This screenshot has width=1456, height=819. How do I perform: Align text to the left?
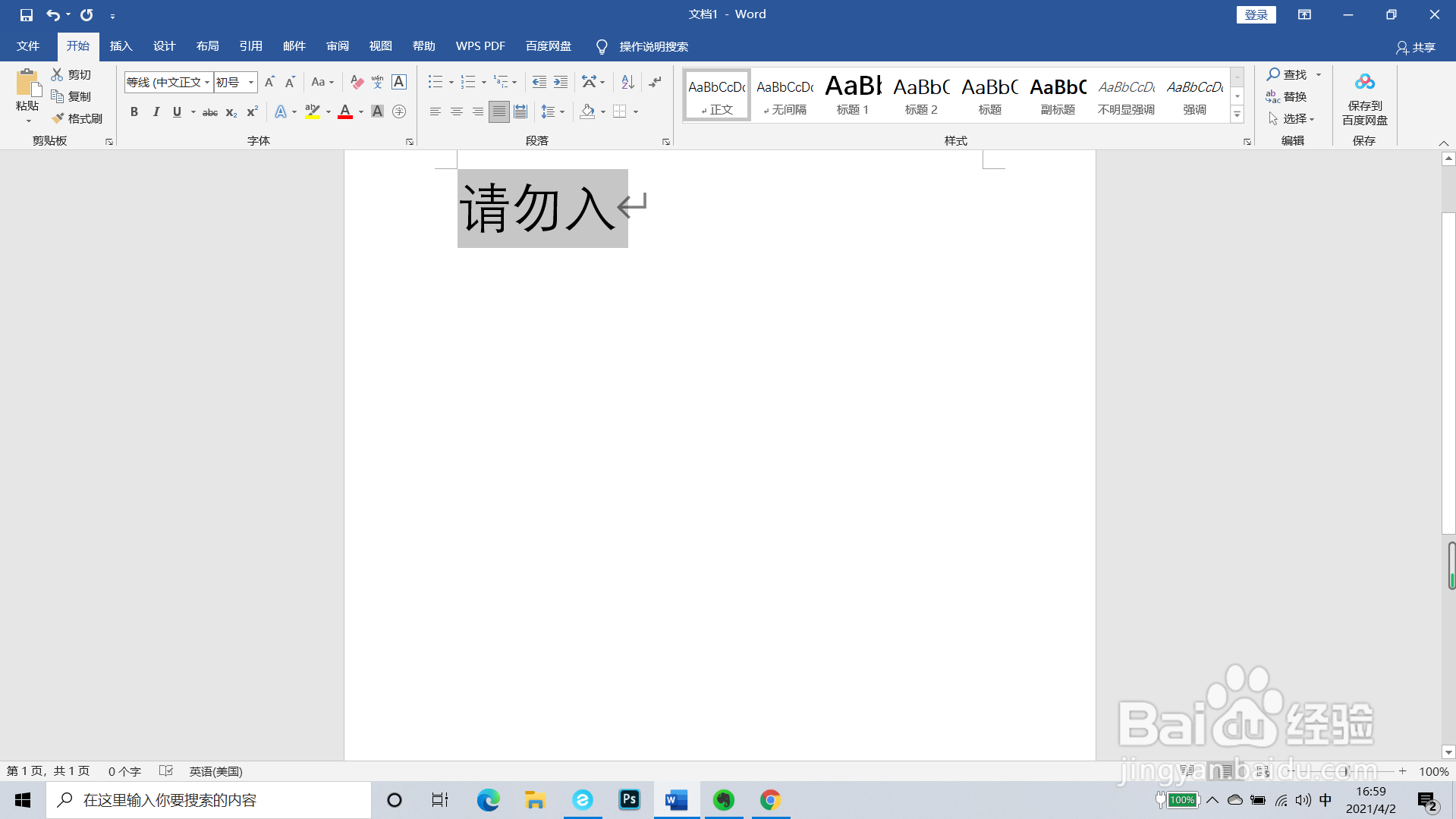tap(436, 111)
